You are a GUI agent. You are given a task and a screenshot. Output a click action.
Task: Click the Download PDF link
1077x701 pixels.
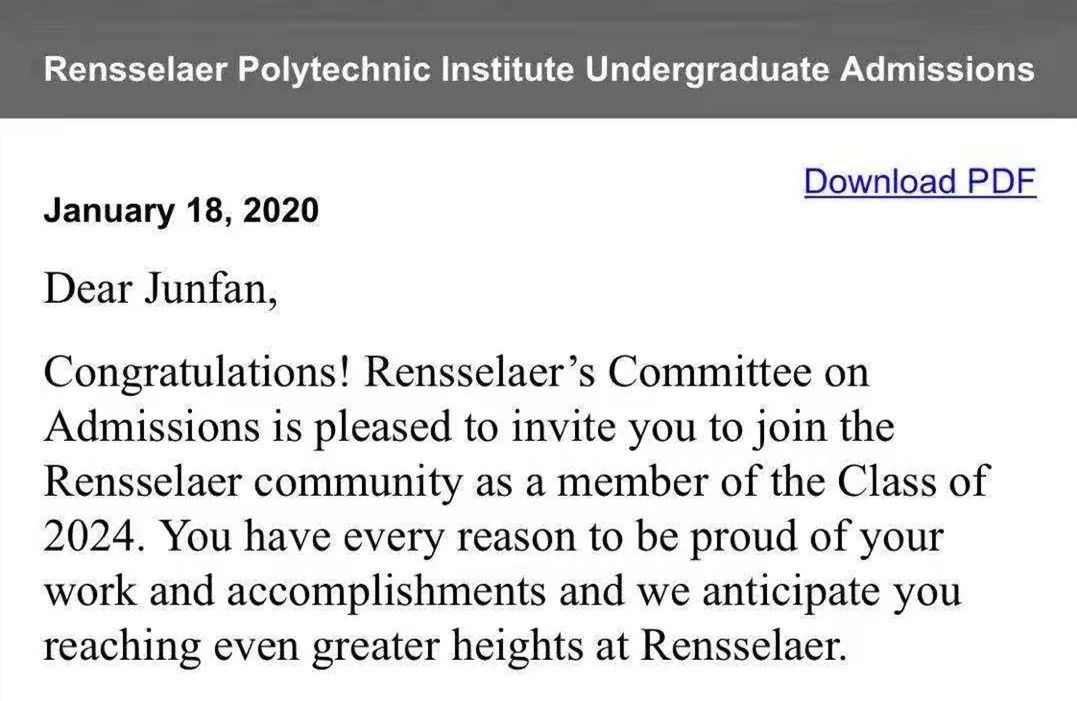[919, 182]
